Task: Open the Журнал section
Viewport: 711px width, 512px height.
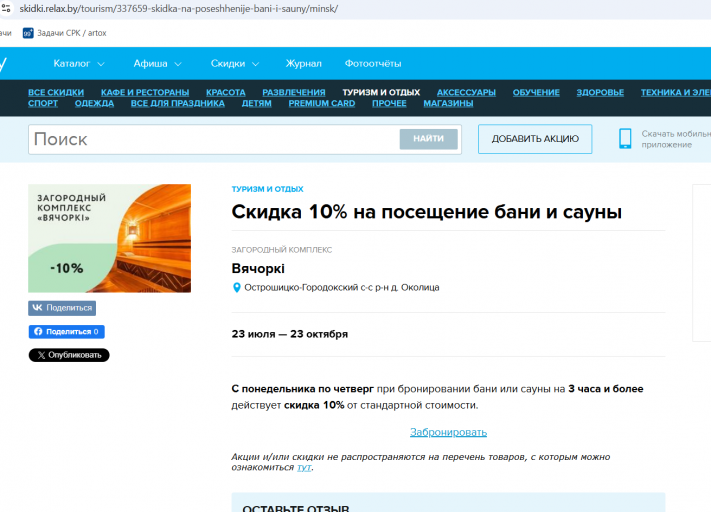Action: click(303, 63)
